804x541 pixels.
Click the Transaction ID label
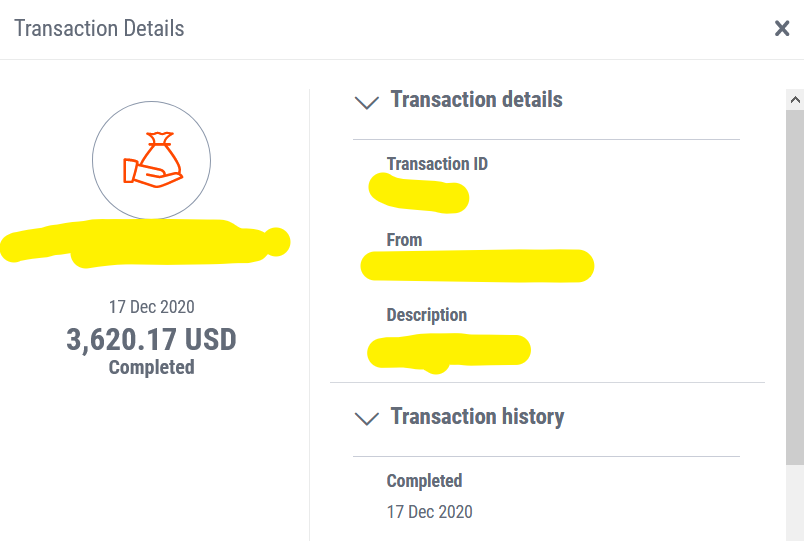[437, 164]
